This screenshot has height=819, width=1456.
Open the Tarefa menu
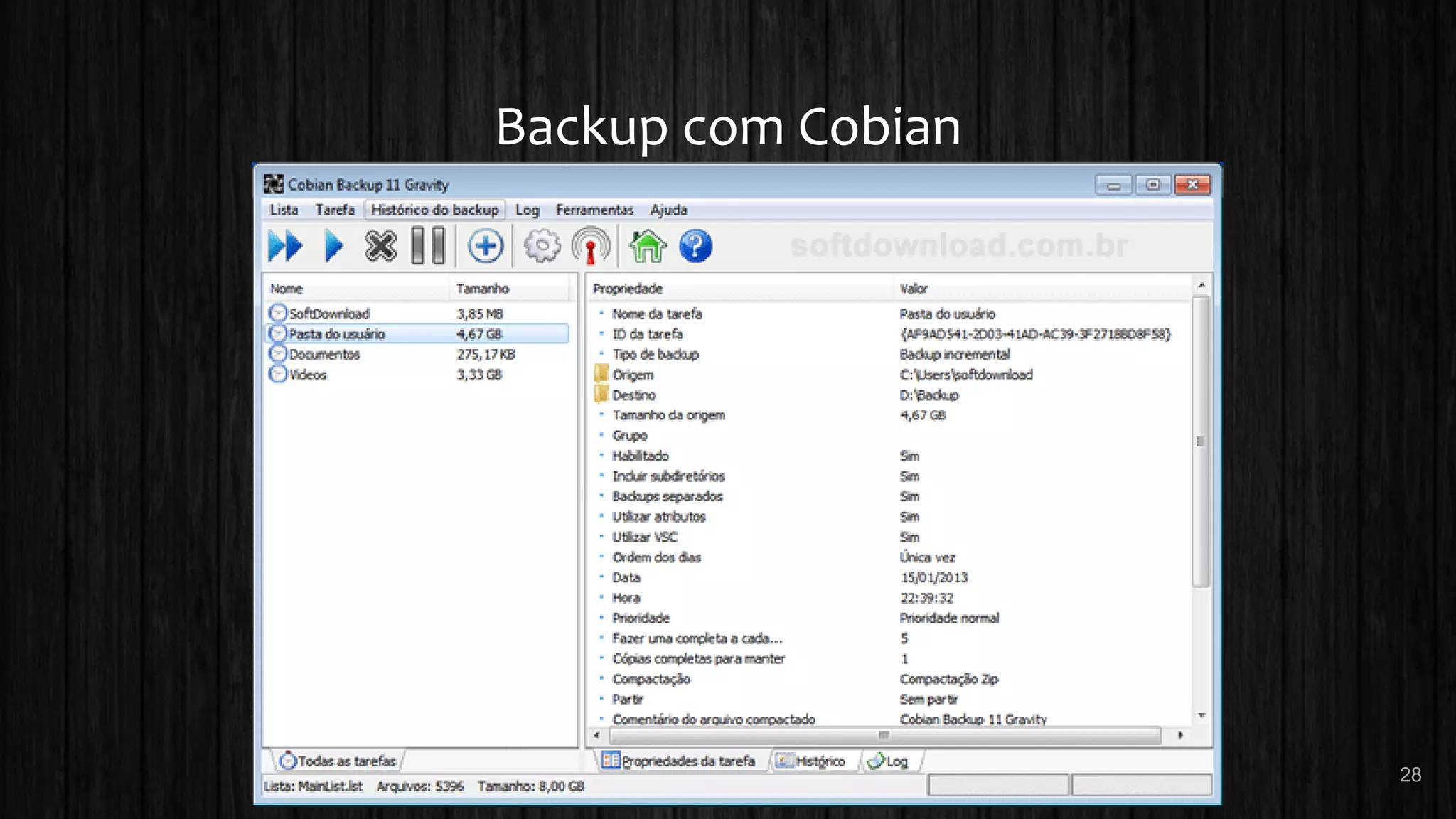pyautogui.click(x=335, y=210)
